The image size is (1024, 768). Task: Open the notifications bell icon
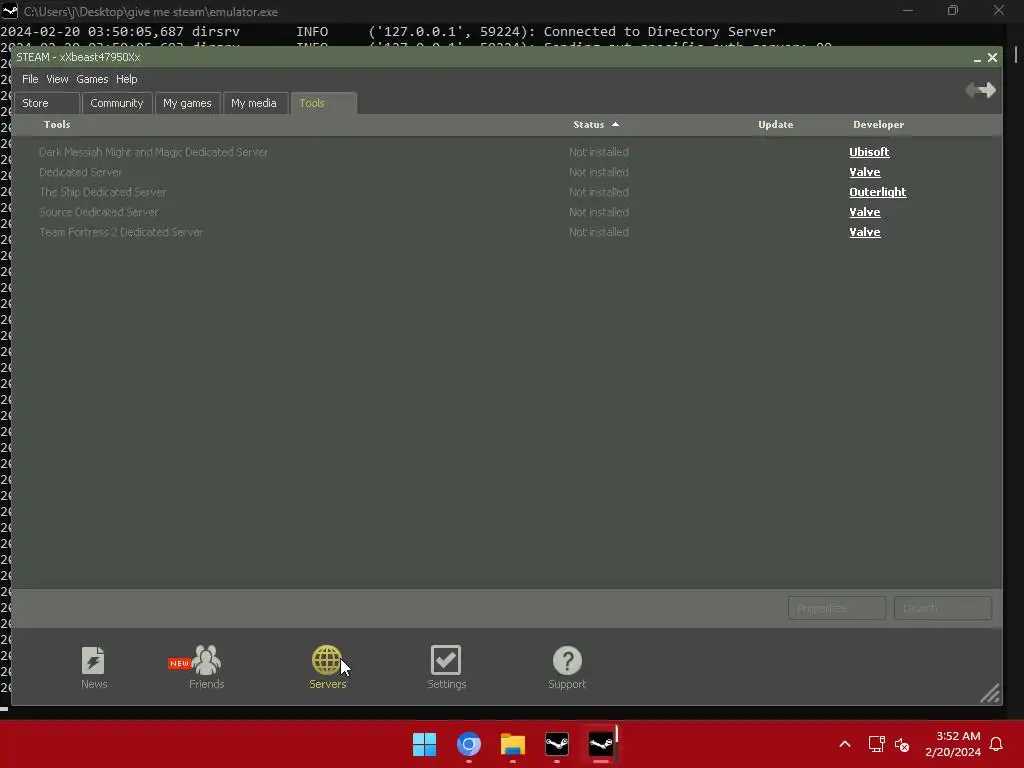pos(996,744)
